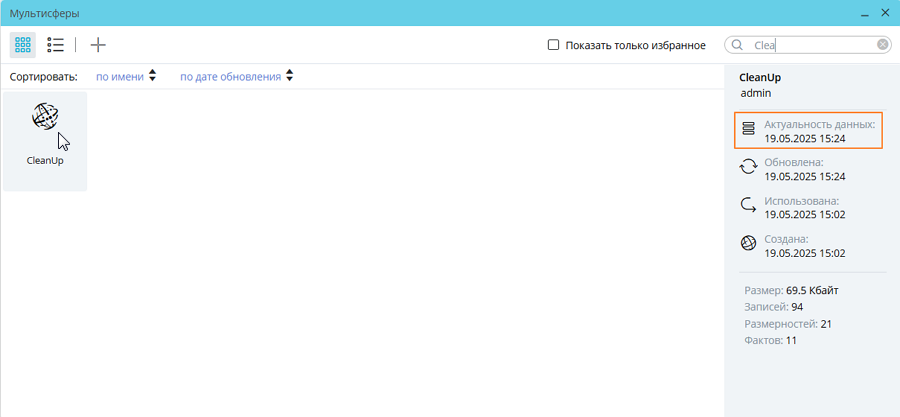Clear the search field text

(883, 45)
